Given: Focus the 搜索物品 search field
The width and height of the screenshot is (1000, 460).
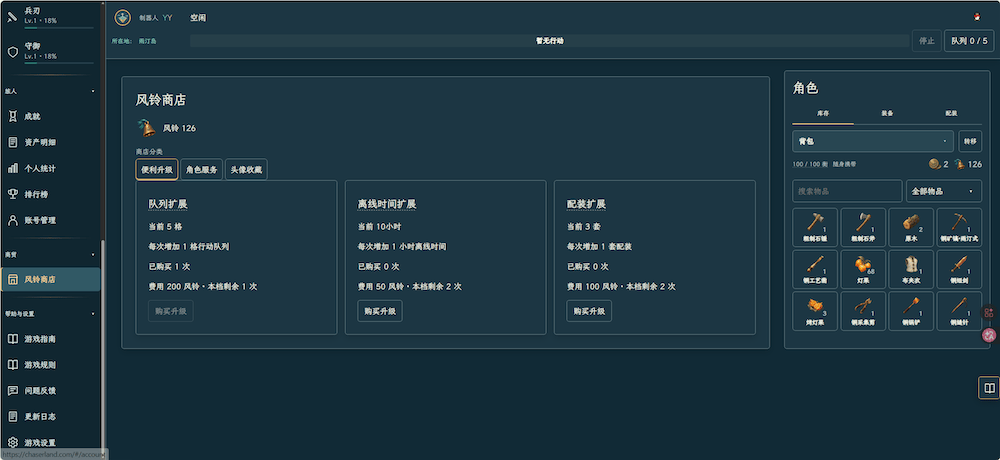Looking at the screenshot, I should (847, 191).
